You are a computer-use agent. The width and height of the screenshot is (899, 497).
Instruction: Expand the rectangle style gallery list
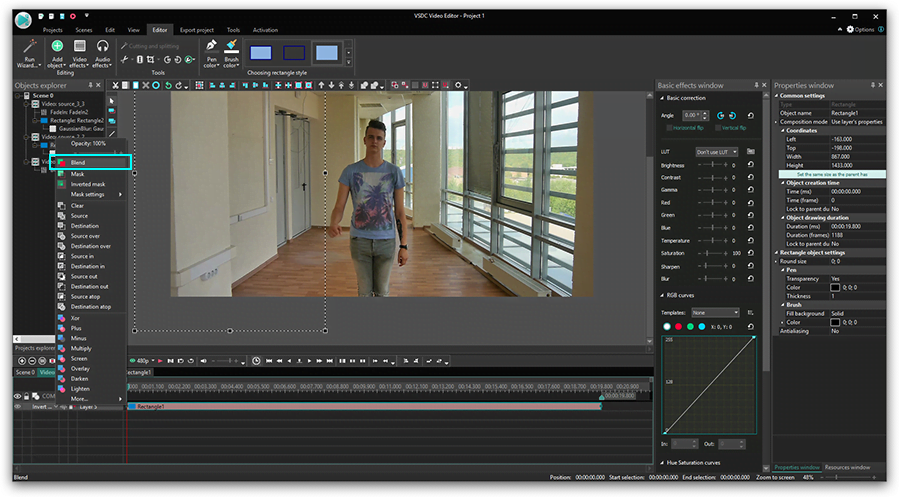348,62
